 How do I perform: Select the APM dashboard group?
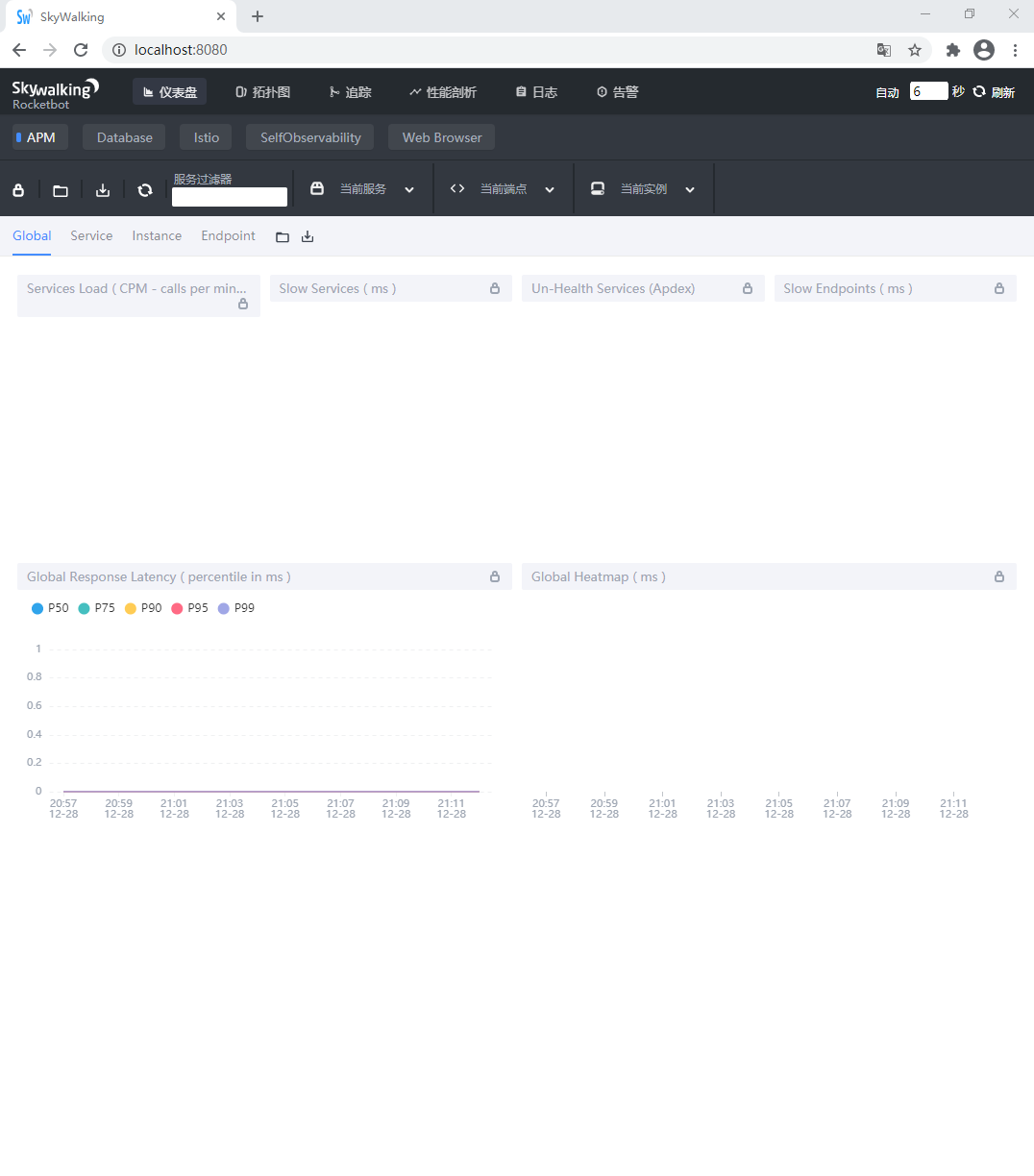(38, 137)
